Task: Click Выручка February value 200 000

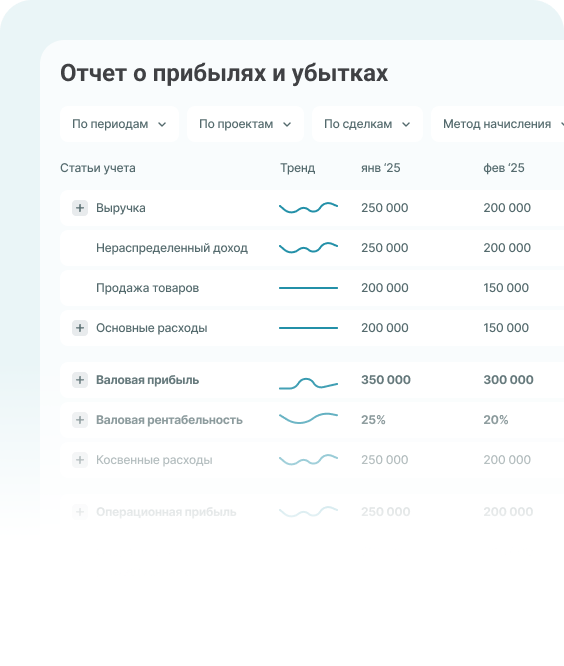Action: tap(507, 208)
